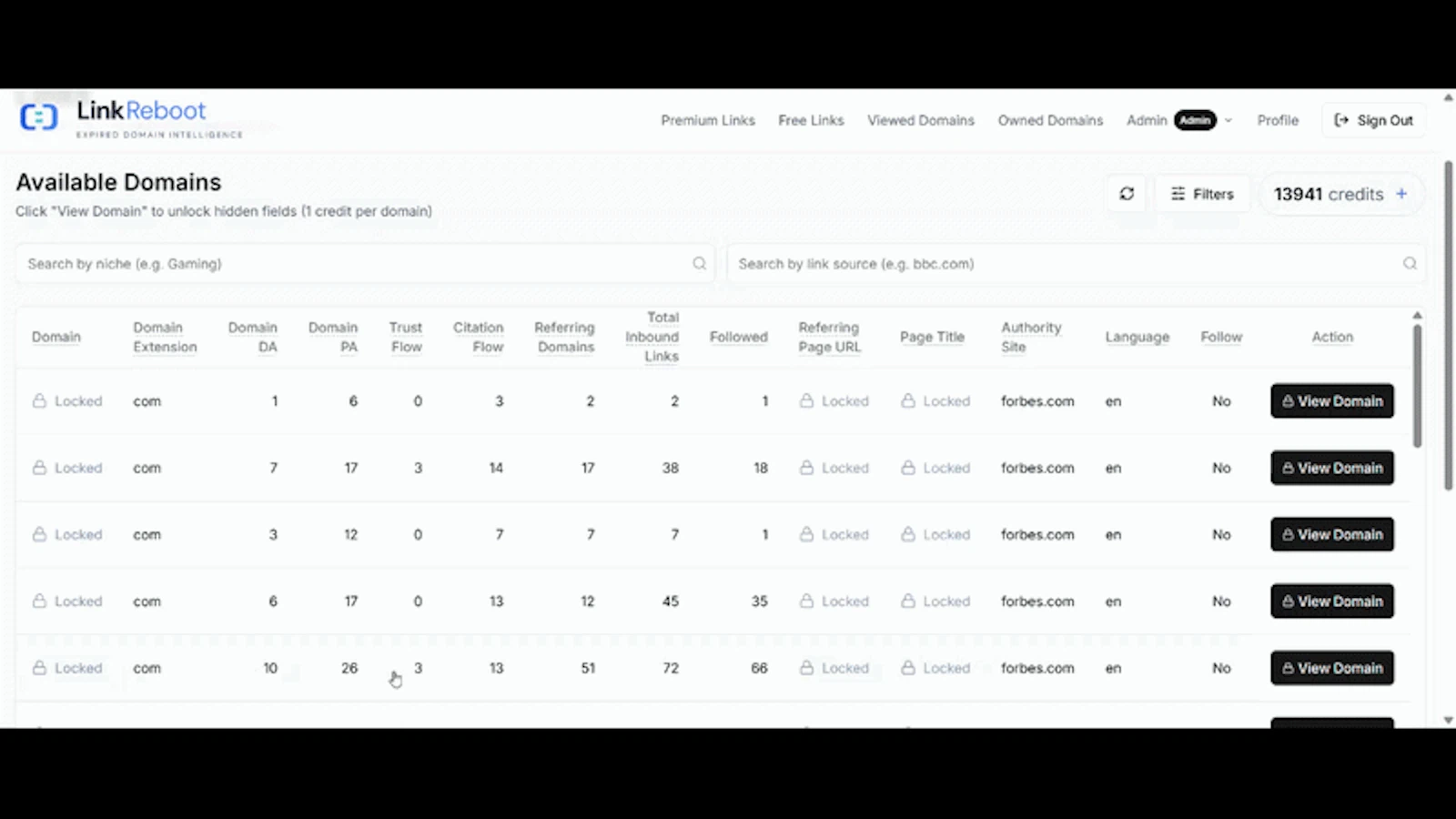Go to Viewed Domains
The width and height of the screenshot is (1456, 819).
920,120
